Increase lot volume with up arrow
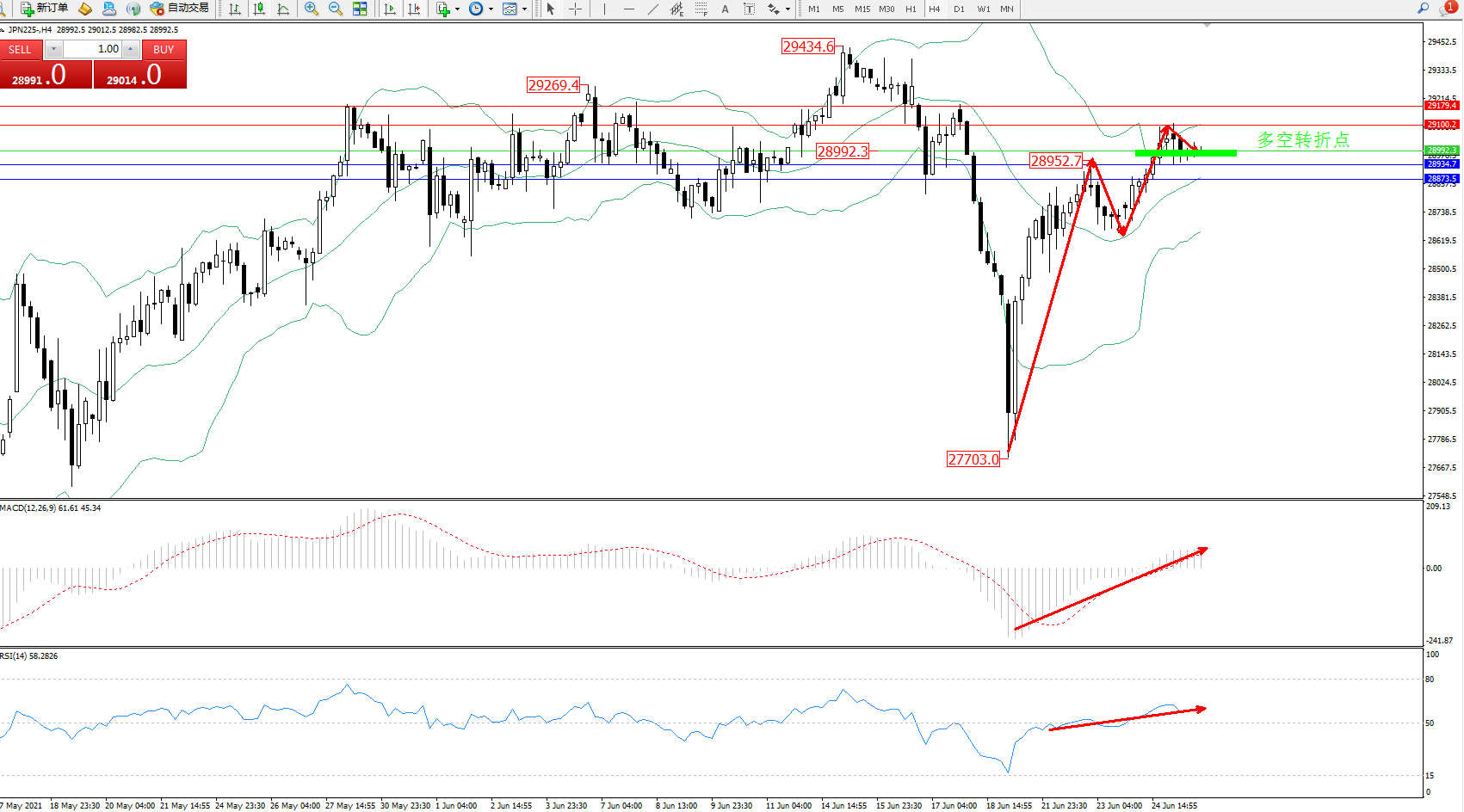The height and width of the screenshot is (812, 1464). click(x=130, y=49)
